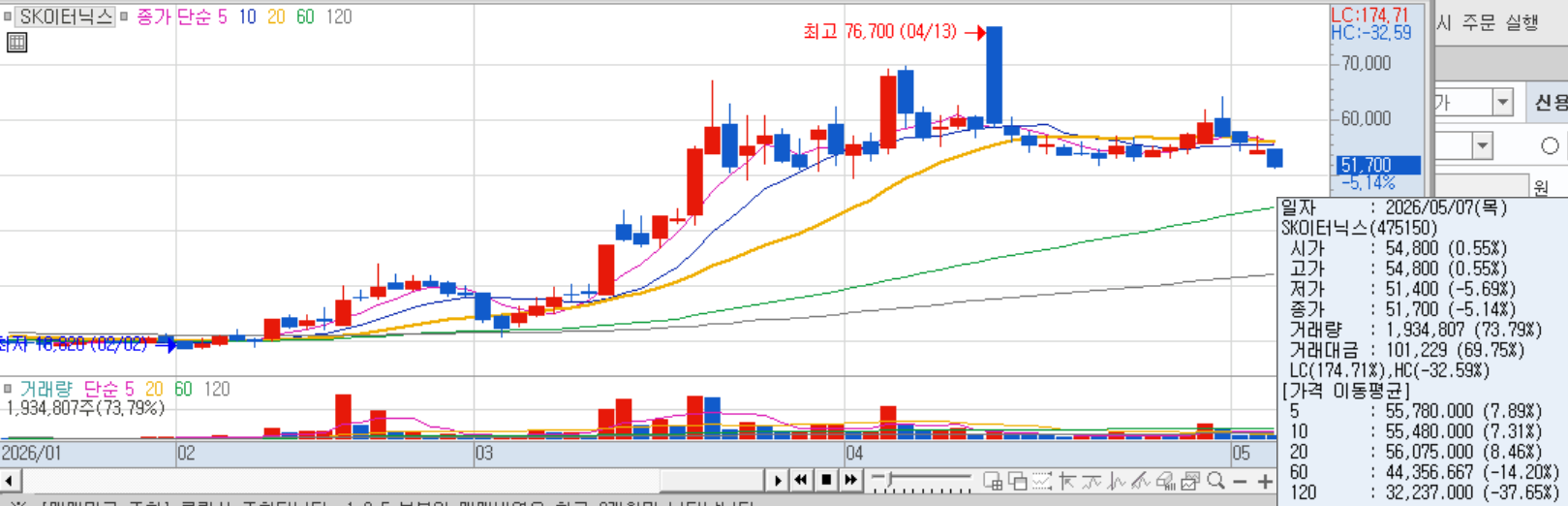Click the chart speed slider handle
Screen dimensions: 1568x506
(888, 479)
